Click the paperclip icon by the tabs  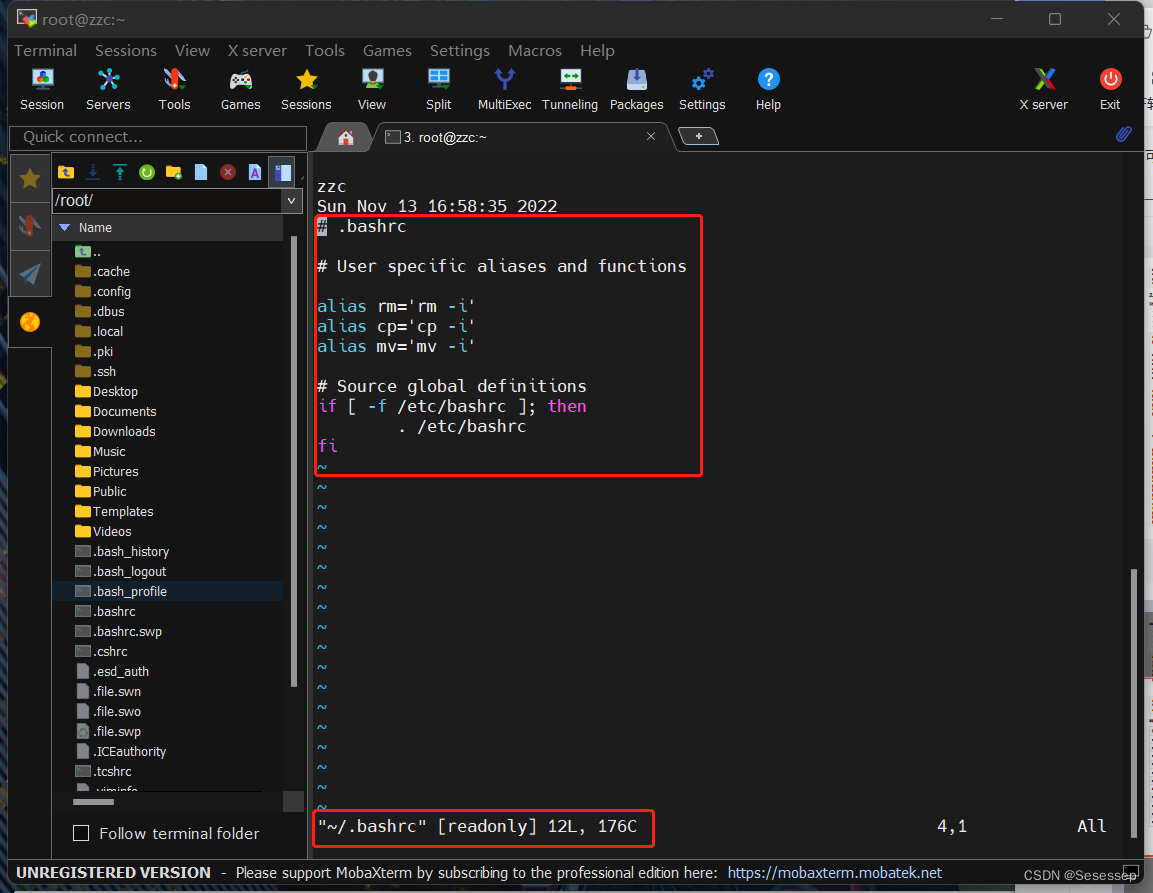coord(1124,134)
